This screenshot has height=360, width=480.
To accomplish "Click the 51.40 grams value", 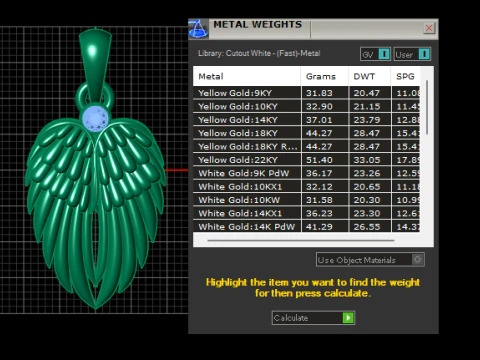I will [x=319, y=160].
